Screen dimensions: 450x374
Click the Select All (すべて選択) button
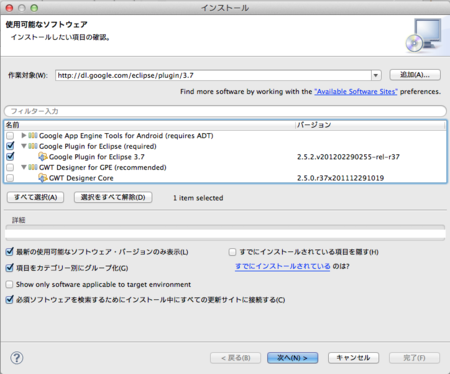click(35, 197)
